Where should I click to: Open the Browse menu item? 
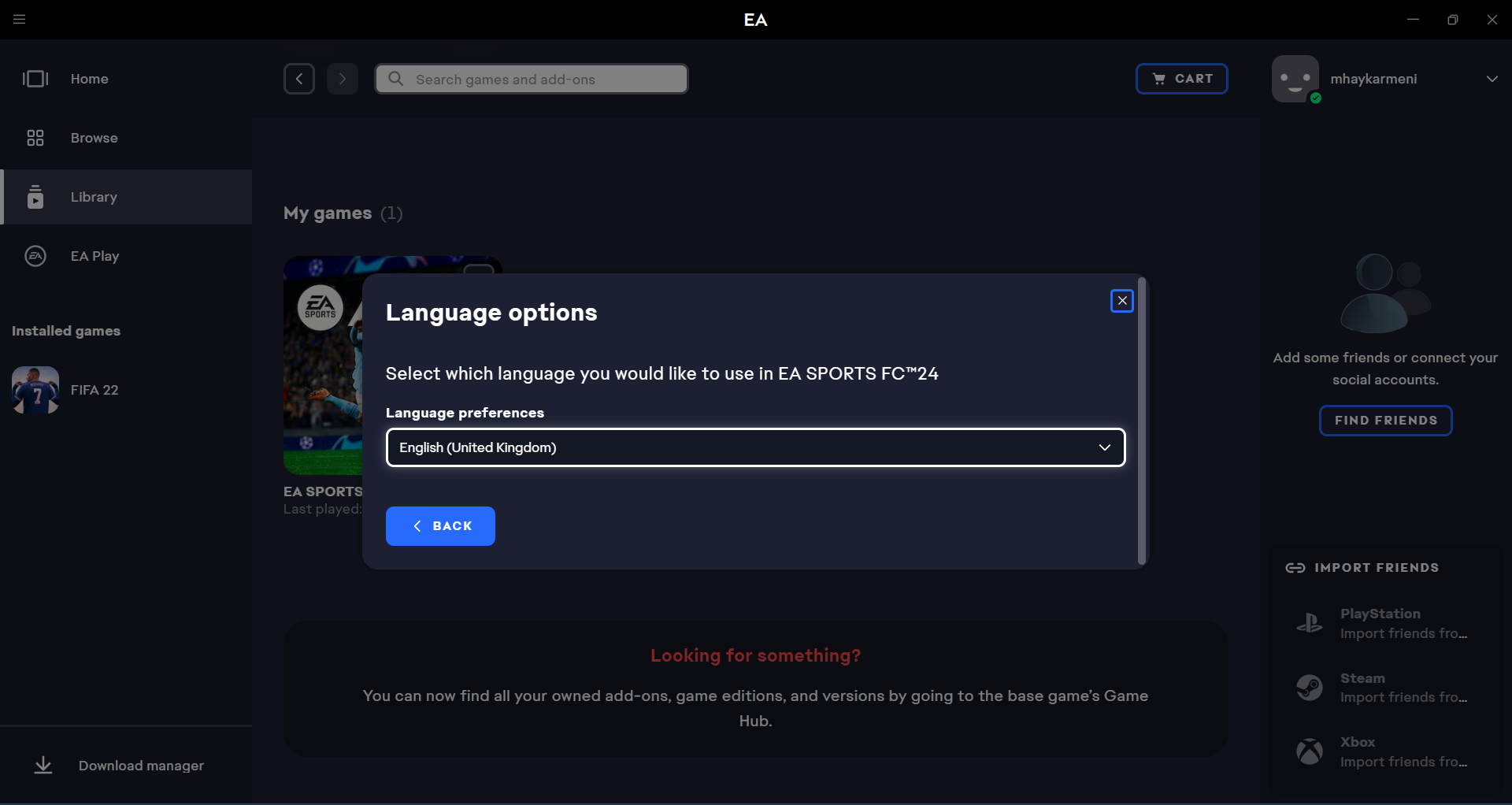coord(126,138)
